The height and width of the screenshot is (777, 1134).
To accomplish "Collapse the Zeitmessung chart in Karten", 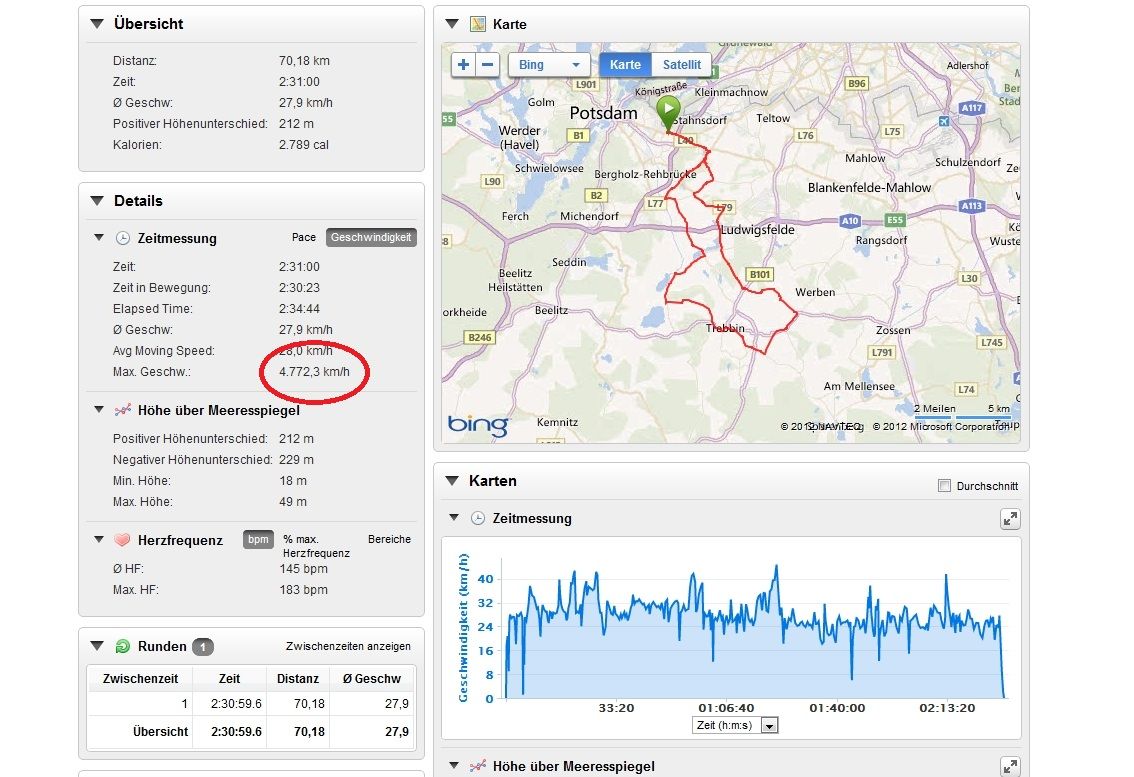I will click(454, 517).
